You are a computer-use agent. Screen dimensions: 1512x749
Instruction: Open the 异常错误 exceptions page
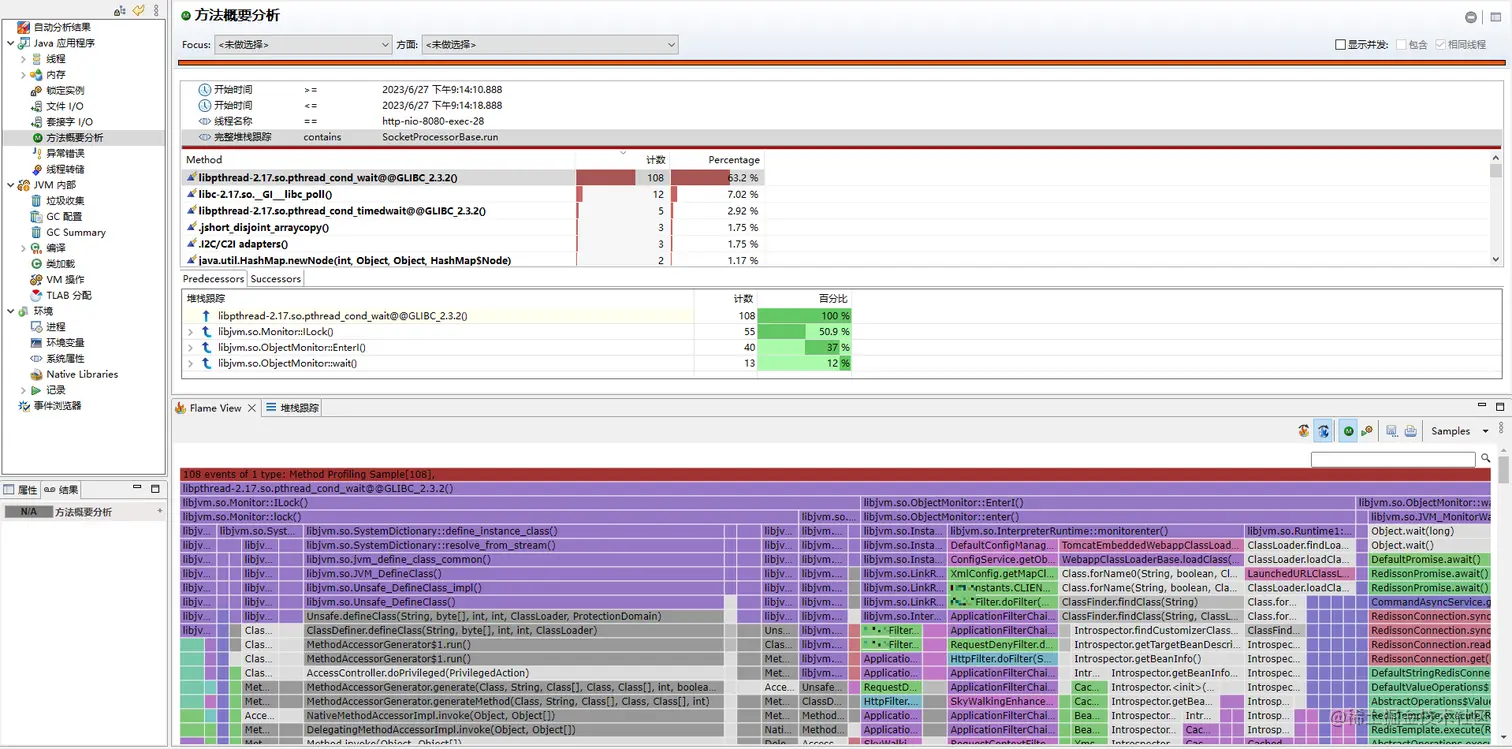(65, 153)
